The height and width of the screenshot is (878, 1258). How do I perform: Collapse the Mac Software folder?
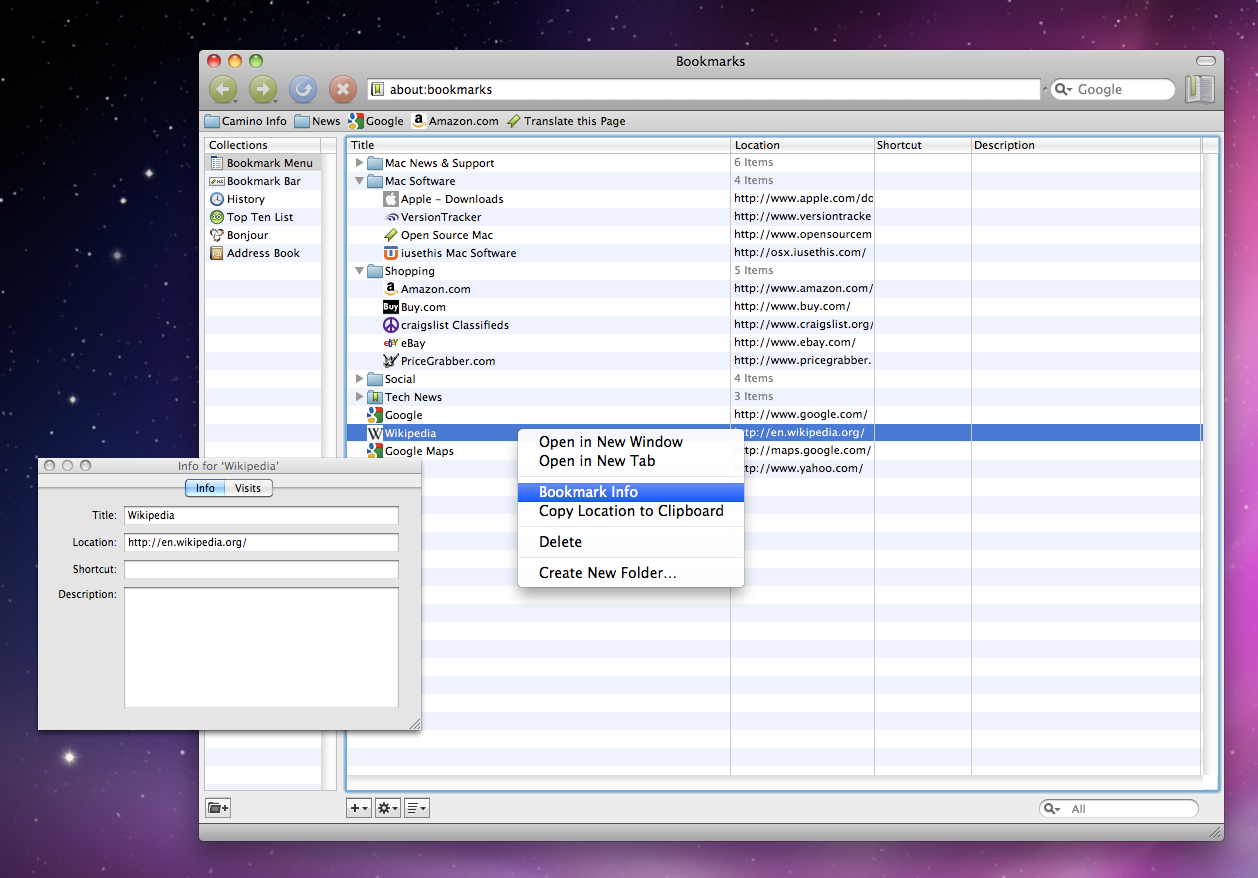coord(360,181)
